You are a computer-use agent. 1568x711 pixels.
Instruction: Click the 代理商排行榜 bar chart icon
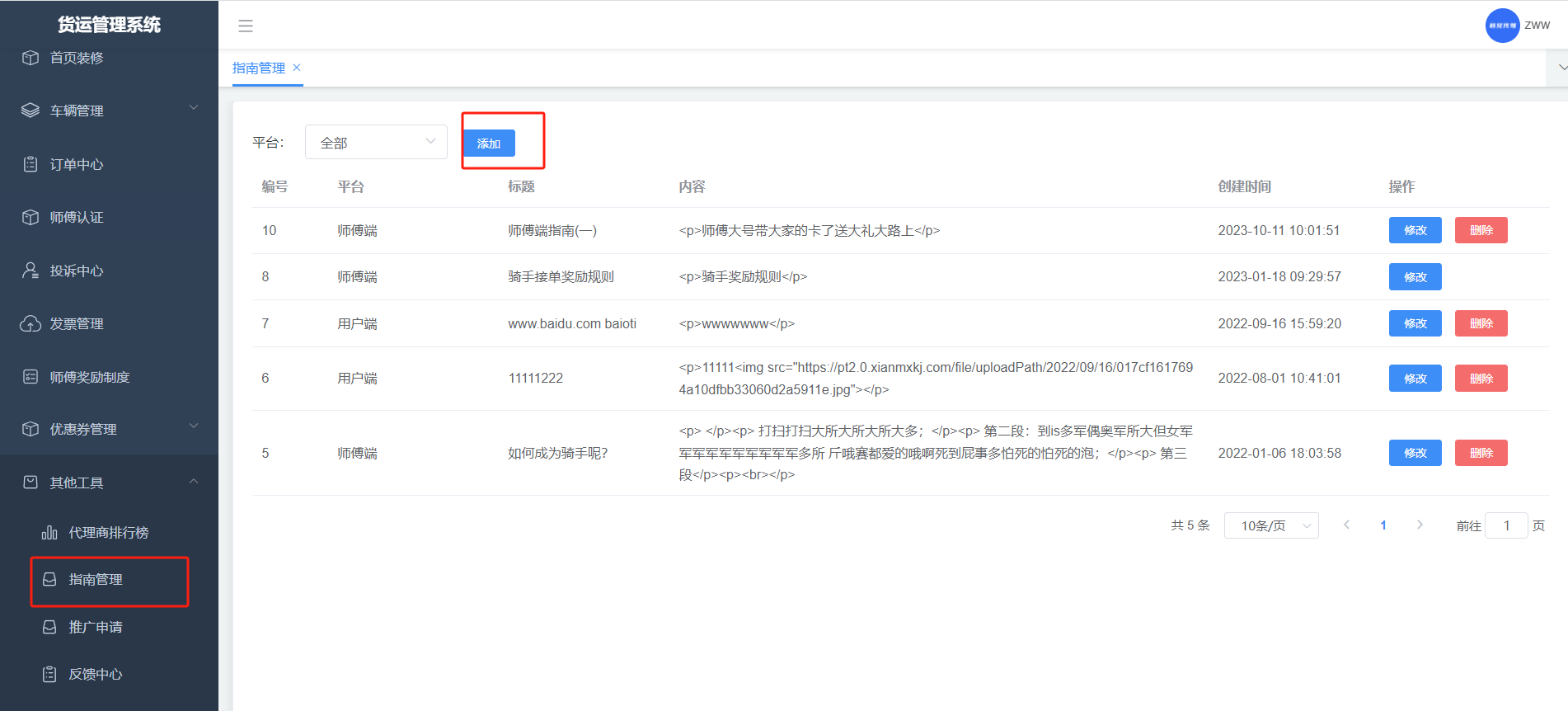(49, 533)
